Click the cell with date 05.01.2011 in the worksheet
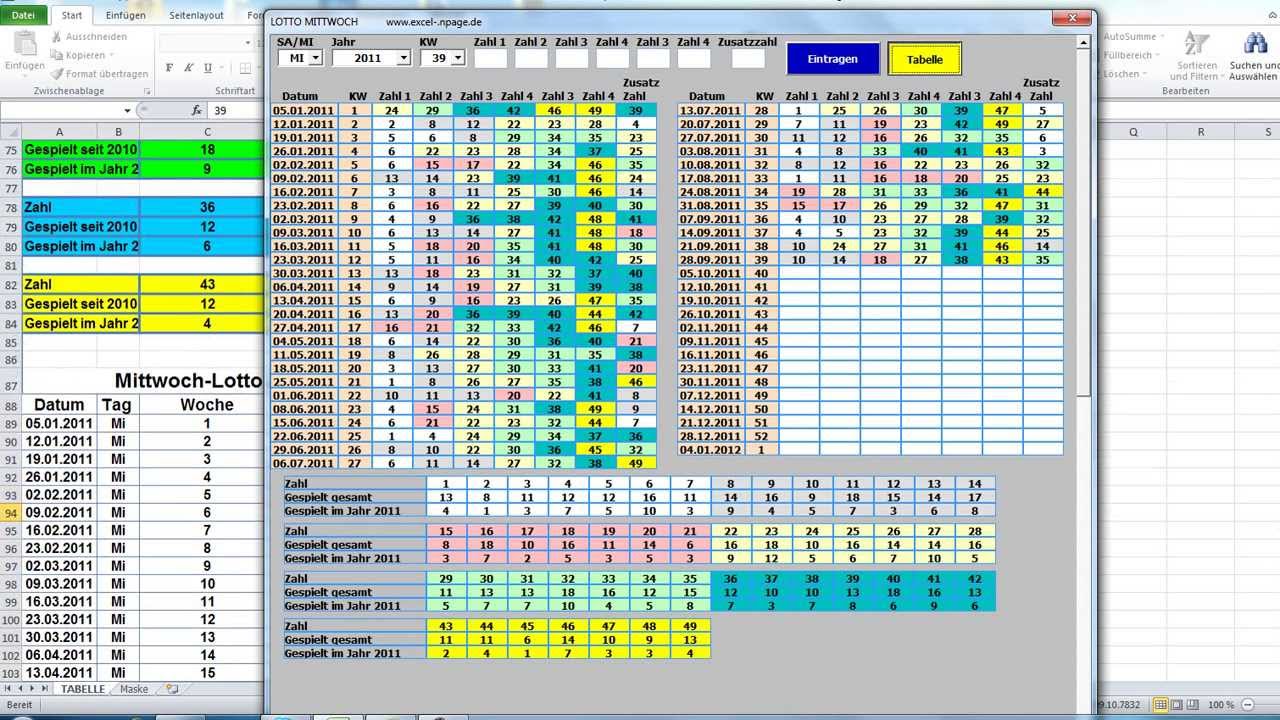This screenshot has height=720, width=1280. click(59, 423)
